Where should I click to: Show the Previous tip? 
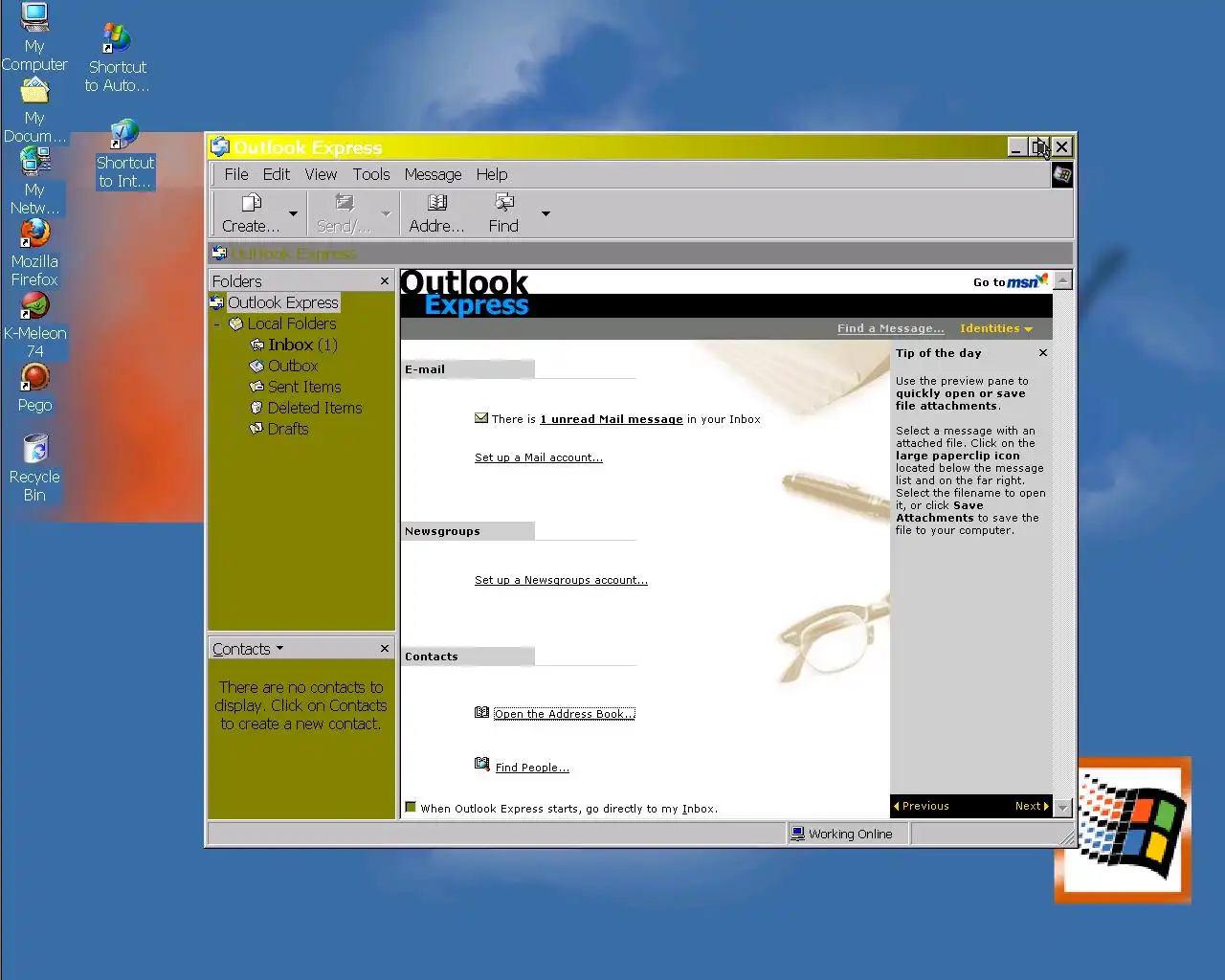(x=921, y=806)
